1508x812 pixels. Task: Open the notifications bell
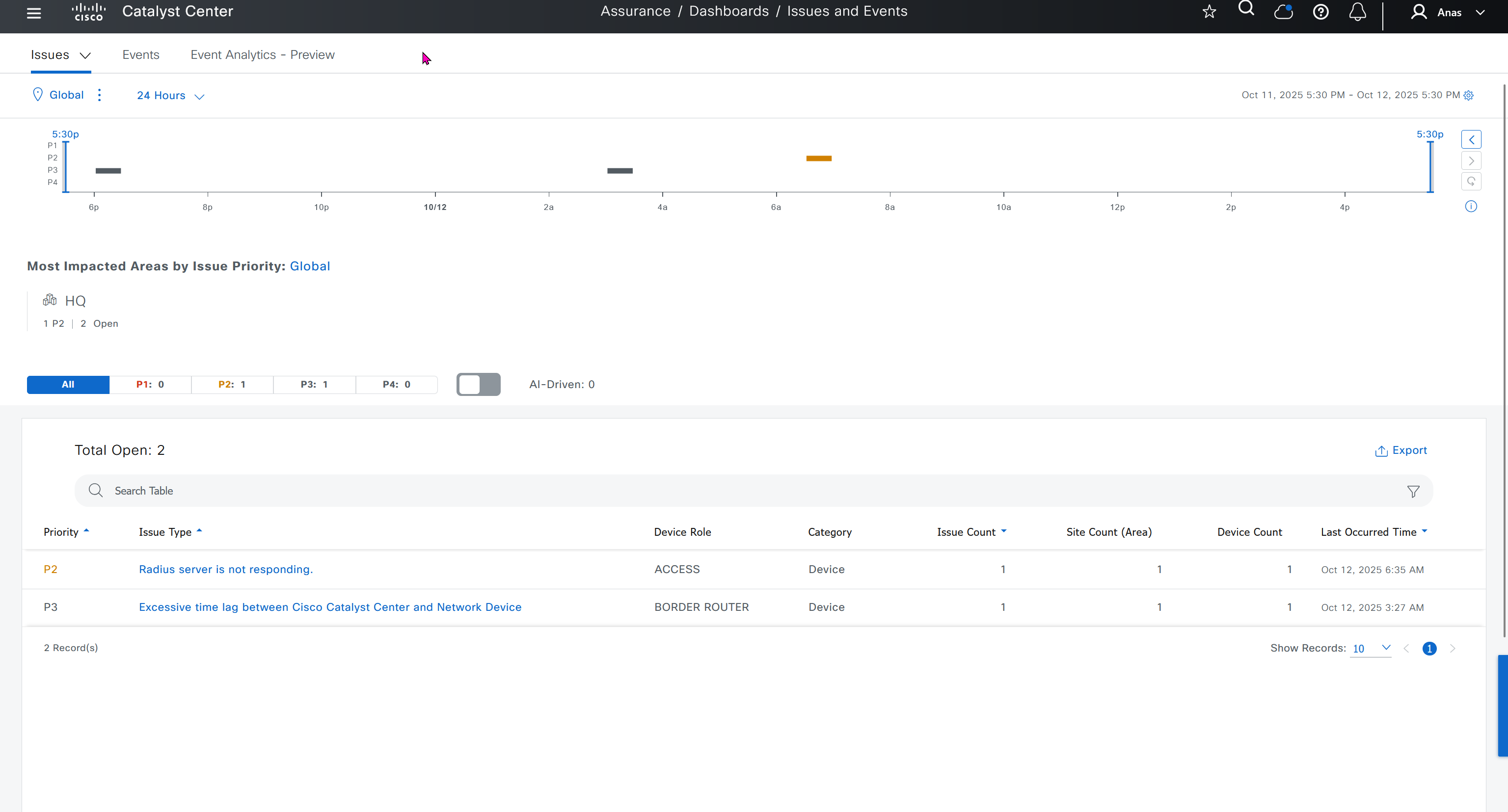point(1357,12)
